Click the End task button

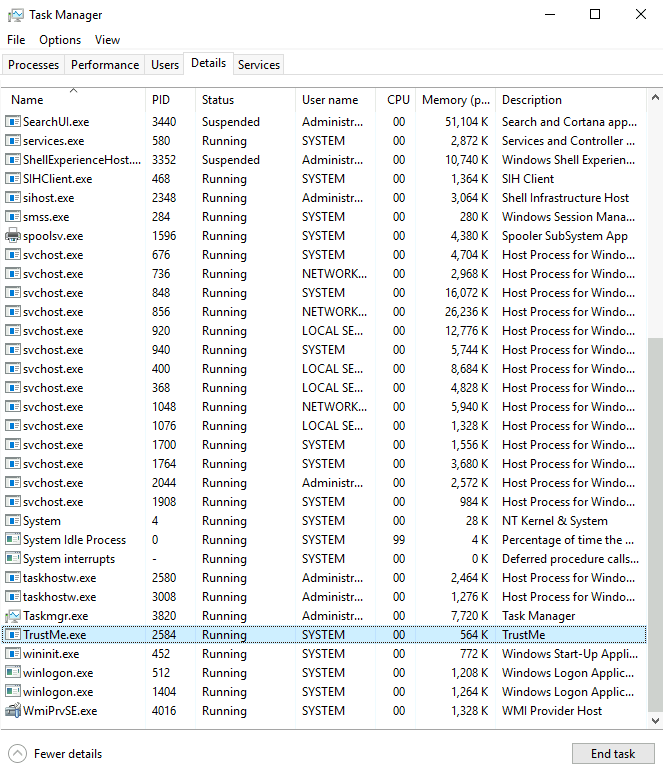(x=613, y=754)
